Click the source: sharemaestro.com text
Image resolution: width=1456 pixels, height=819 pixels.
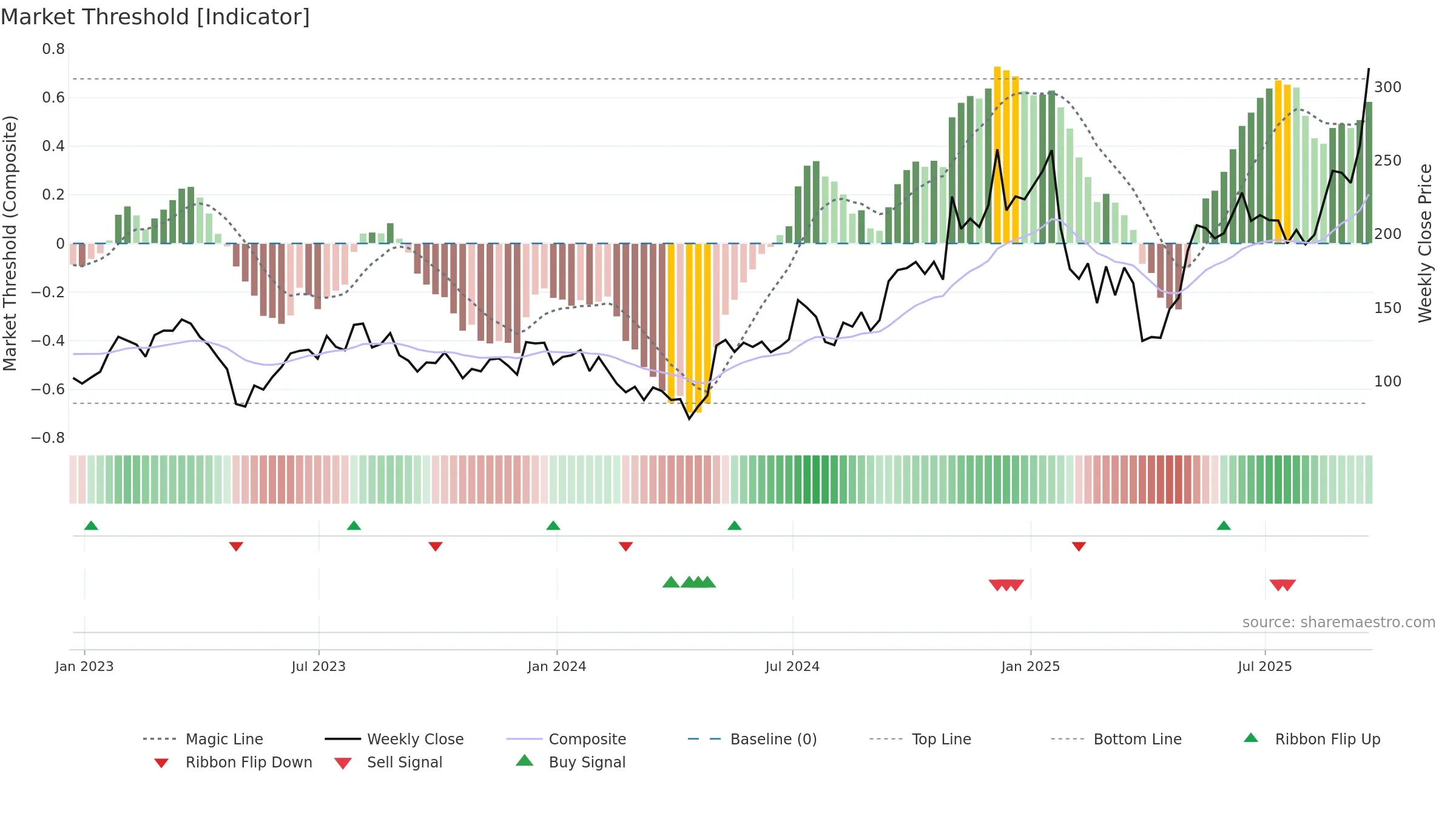(x=1339, y=622)
